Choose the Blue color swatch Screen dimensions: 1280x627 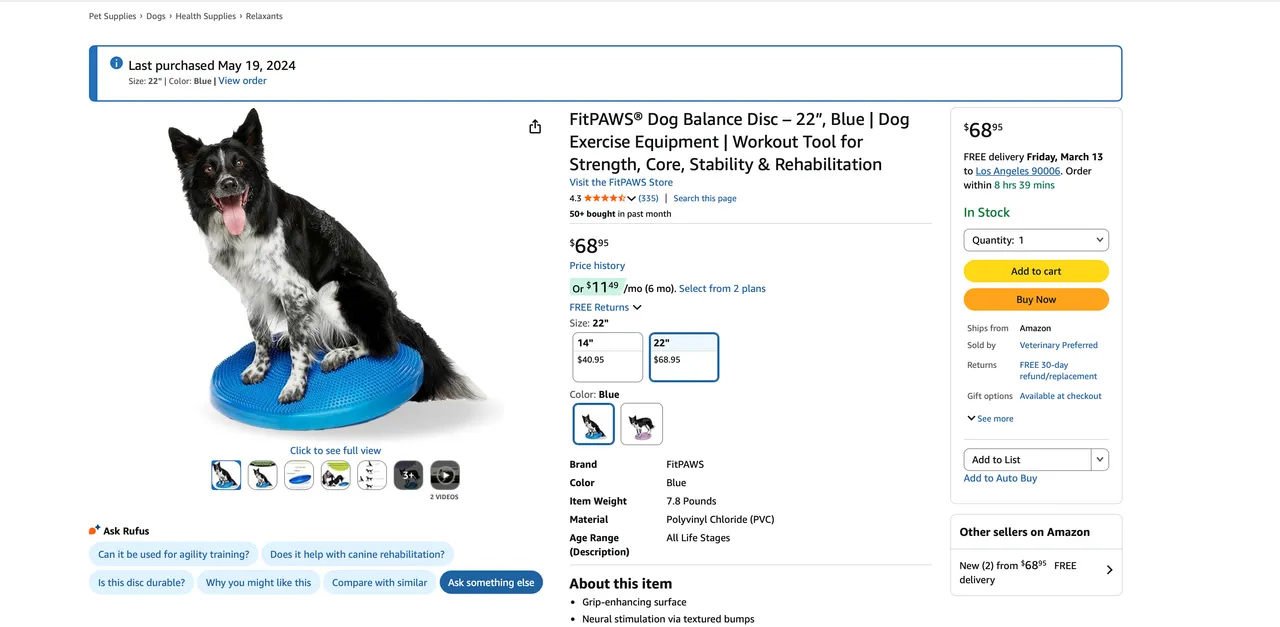594,424
